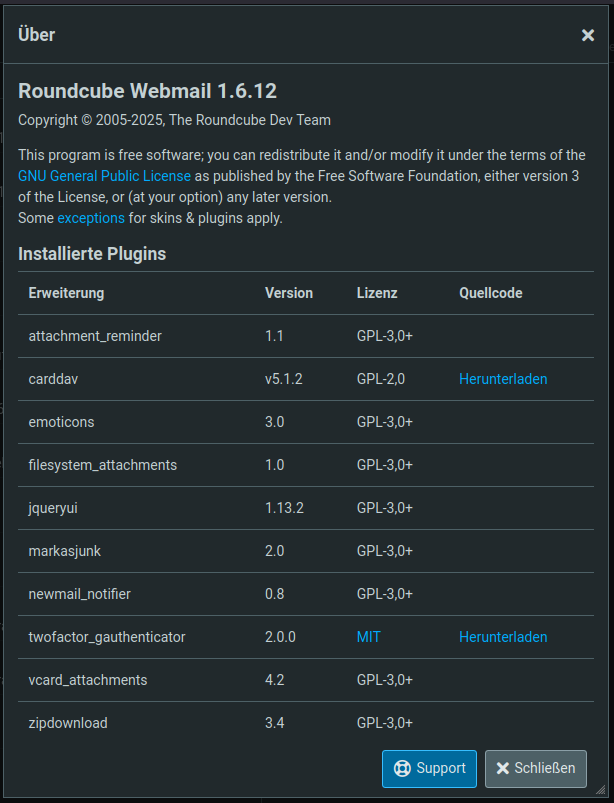Close the Über dialog with the X icon
614x803 pixels.
(588, 35)
